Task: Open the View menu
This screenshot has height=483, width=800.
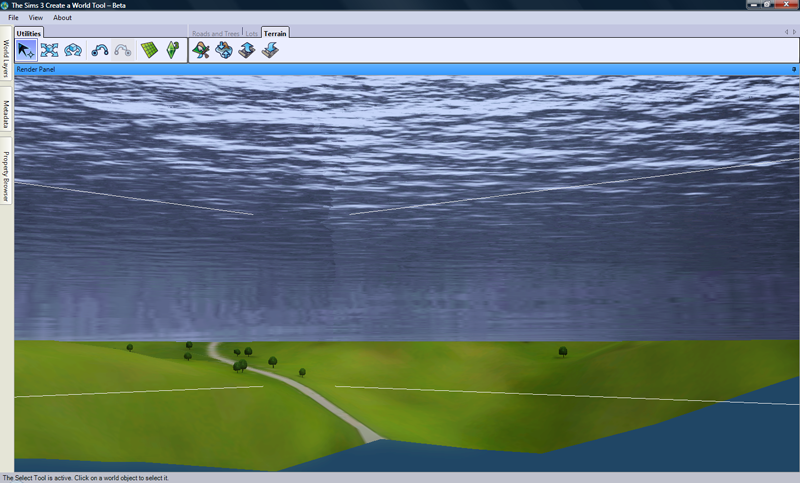Action: pyautogui.click(x=35, y=17)
